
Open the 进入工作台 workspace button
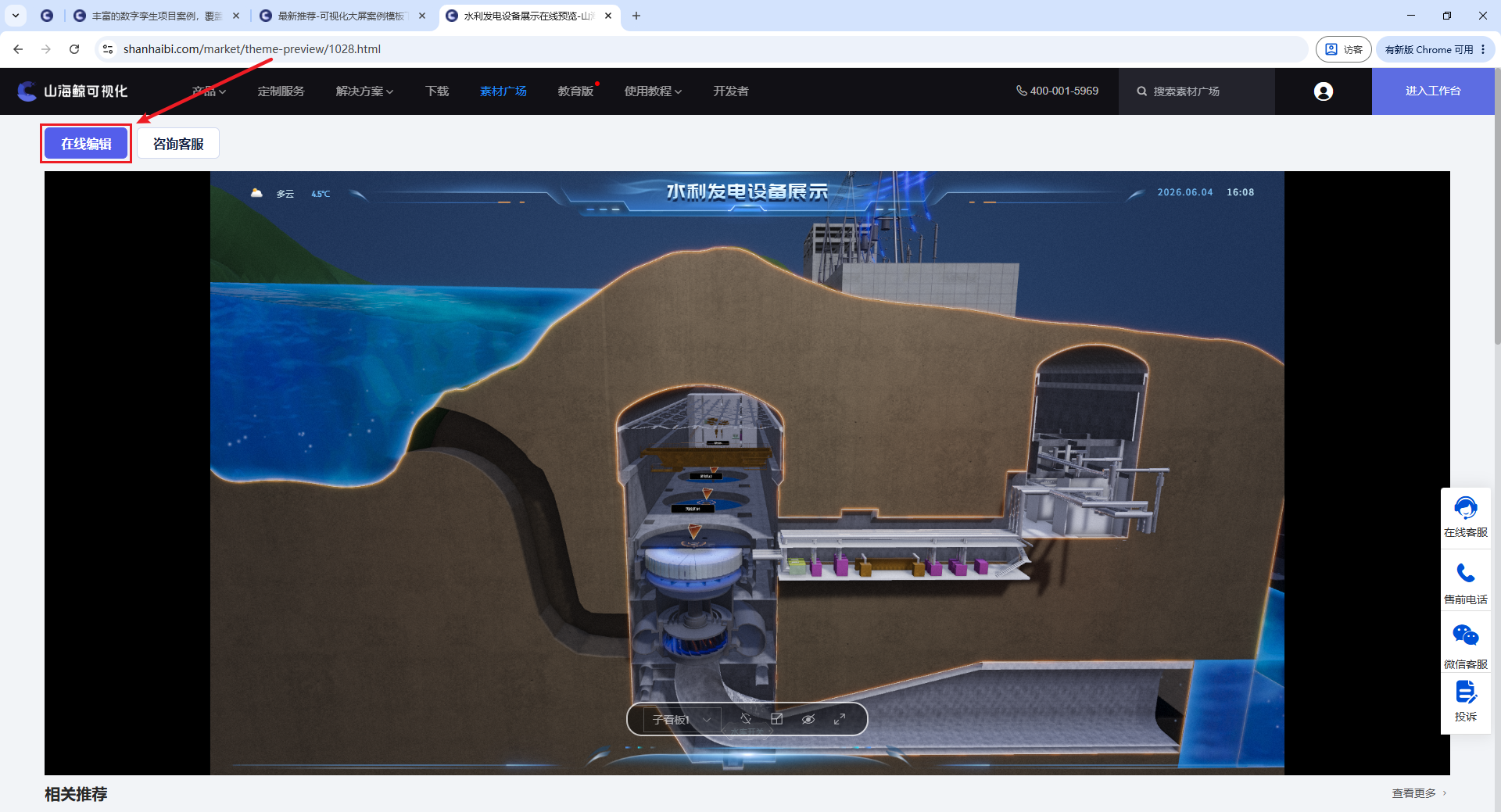tap(1433, 91)
